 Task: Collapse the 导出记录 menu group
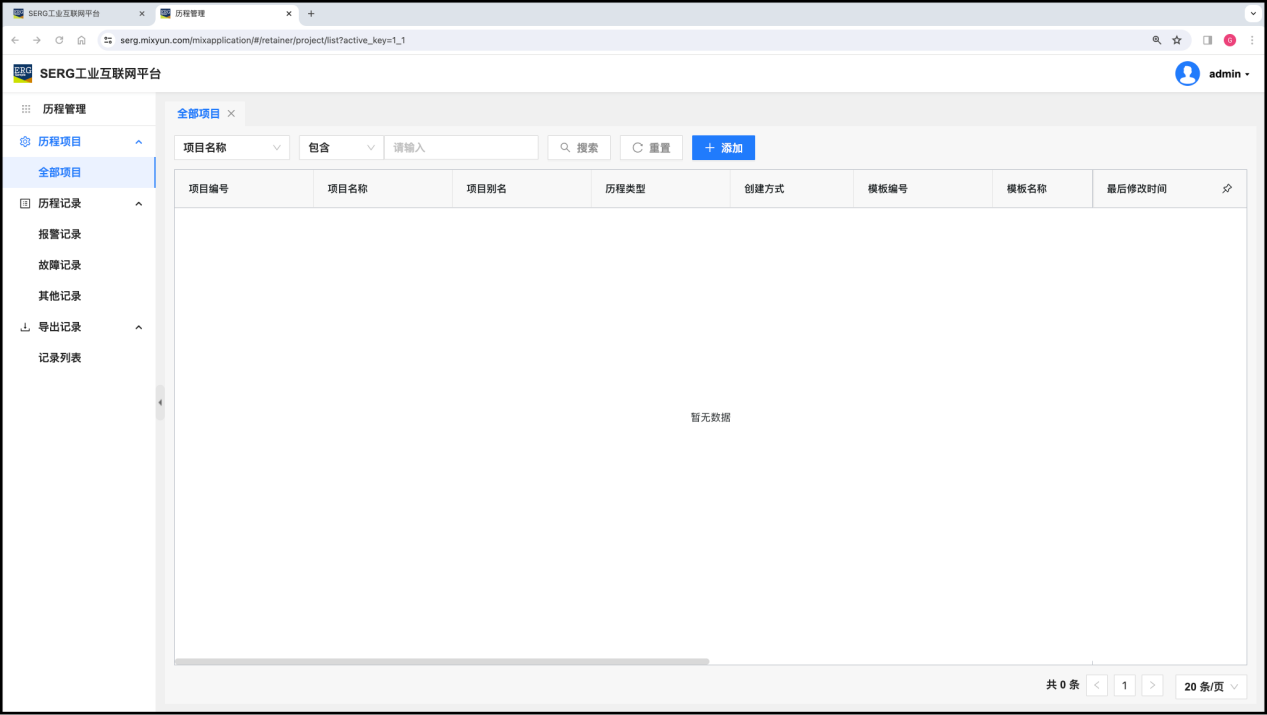pyautogui.click(x=138, y=328)
